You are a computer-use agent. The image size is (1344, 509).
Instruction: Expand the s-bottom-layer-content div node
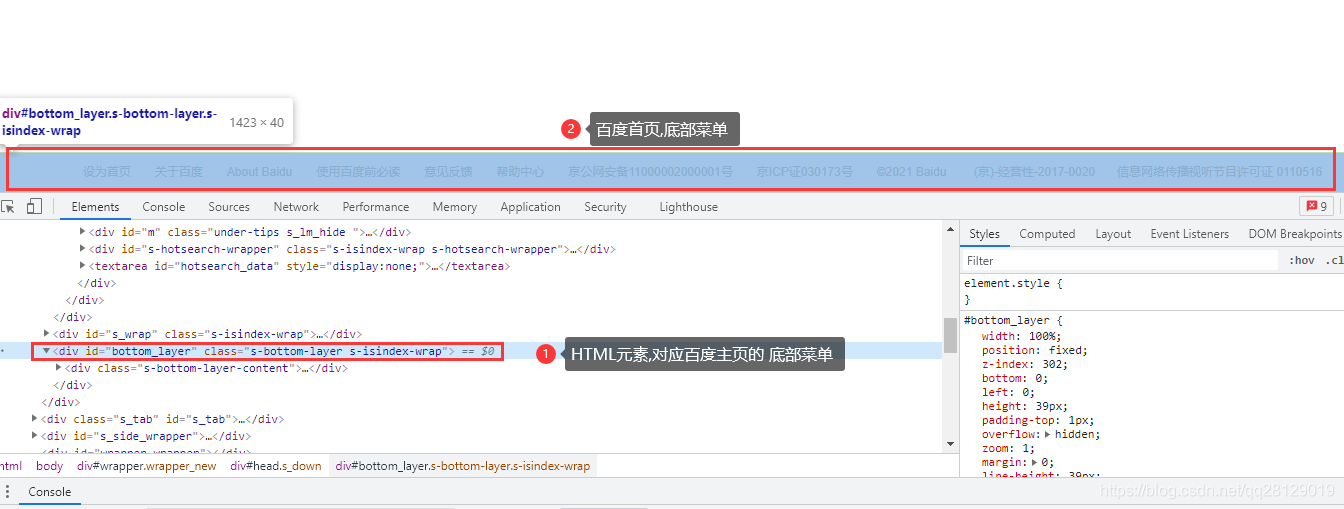(x=59, y=368)
